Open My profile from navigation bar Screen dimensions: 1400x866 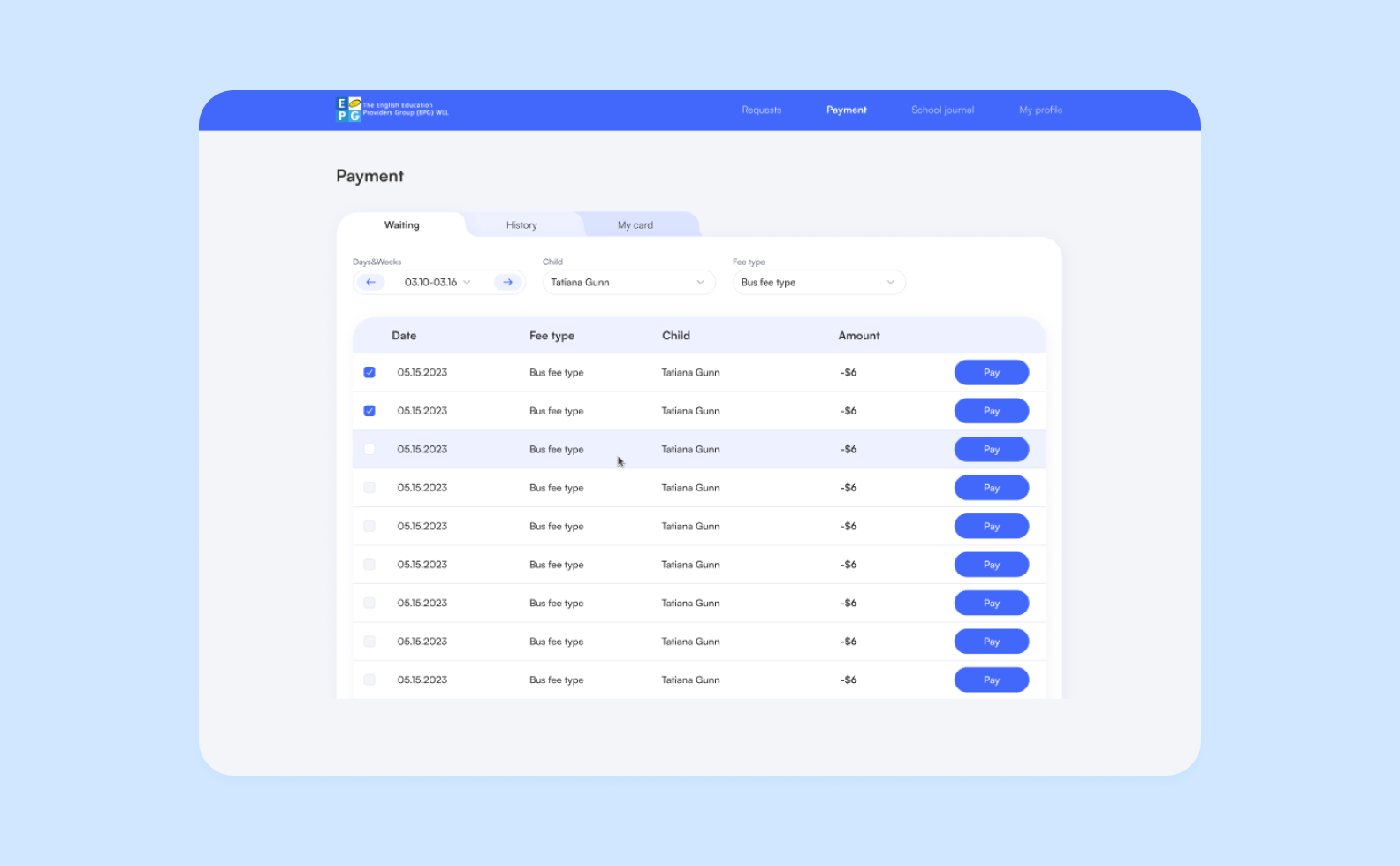[x=1041, y=110]
